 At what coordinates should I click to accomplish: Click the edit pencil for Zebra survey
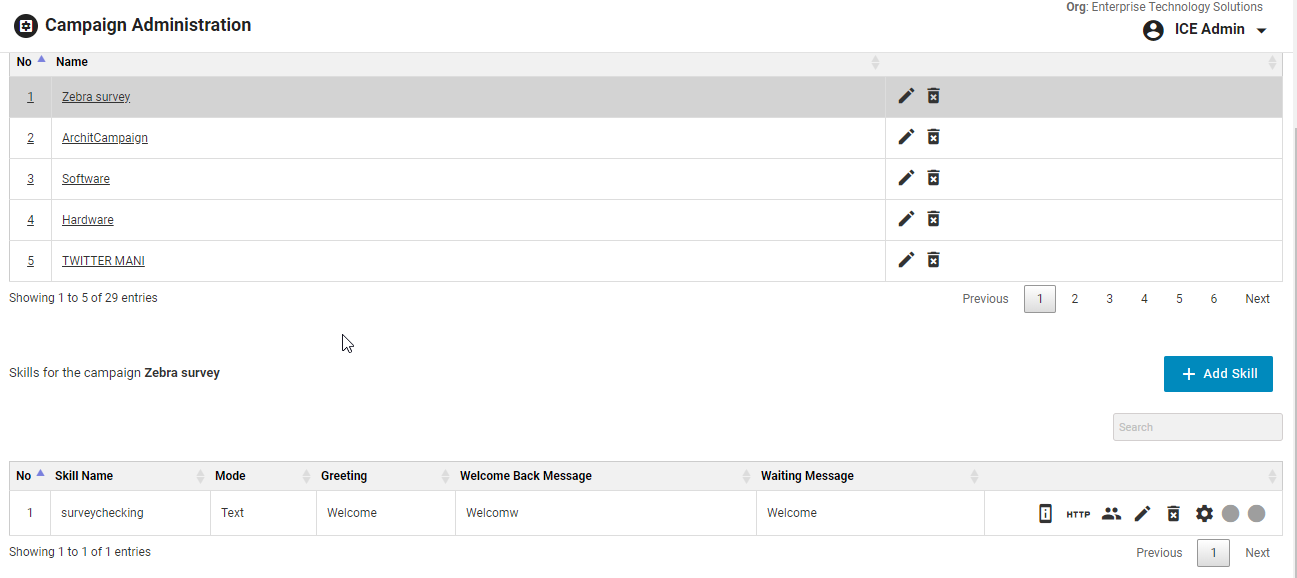pyautogui.click(x=906, y=96)
